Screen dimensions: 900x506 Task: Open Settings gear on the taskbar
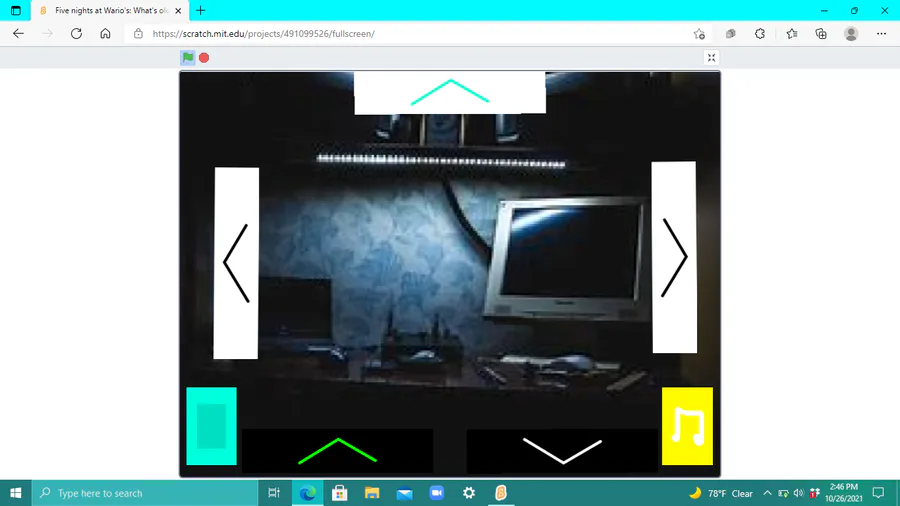click(469, 493)
